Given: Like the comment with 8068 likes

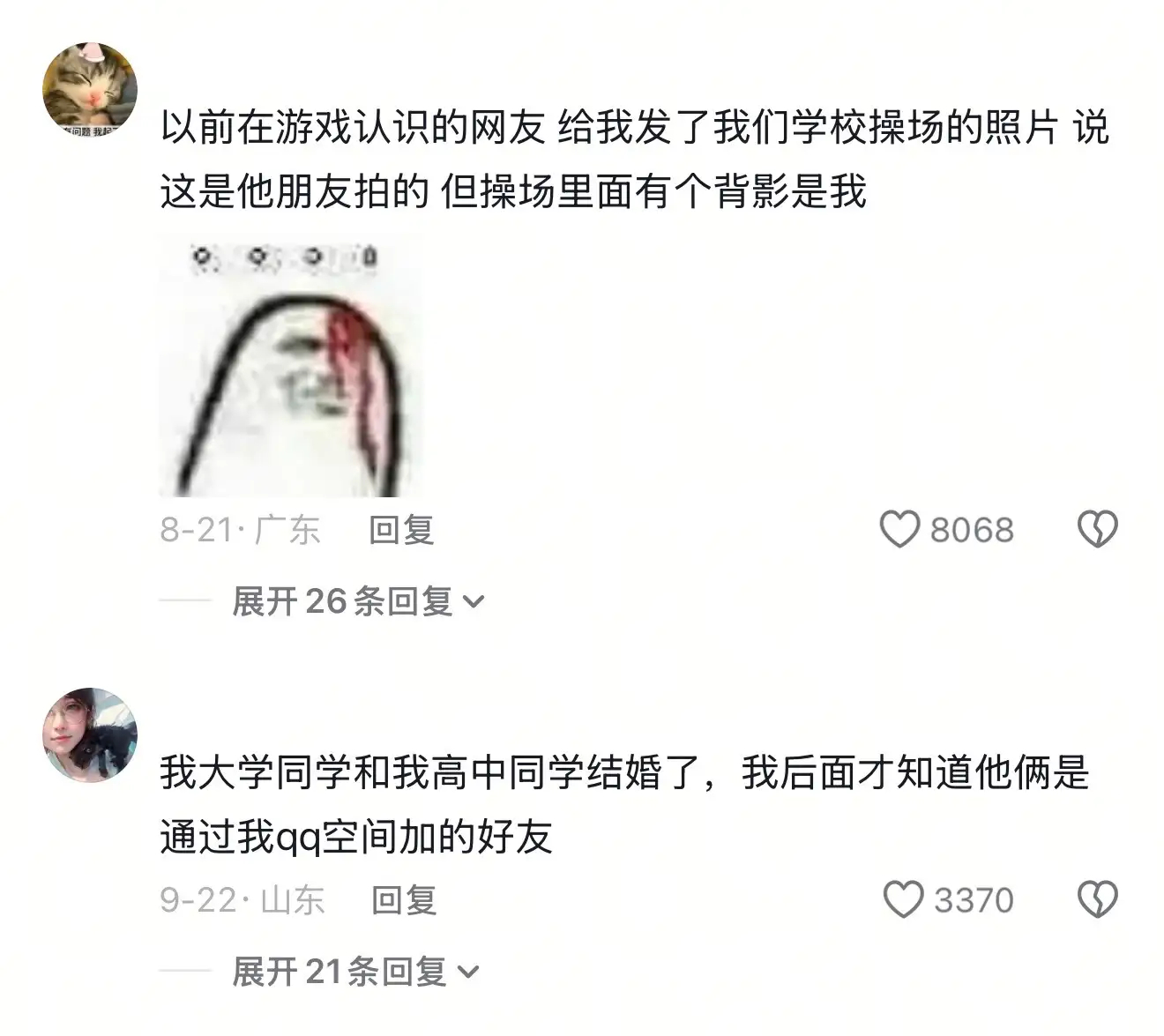Looking at the screenshot, I should click(899, 530).
